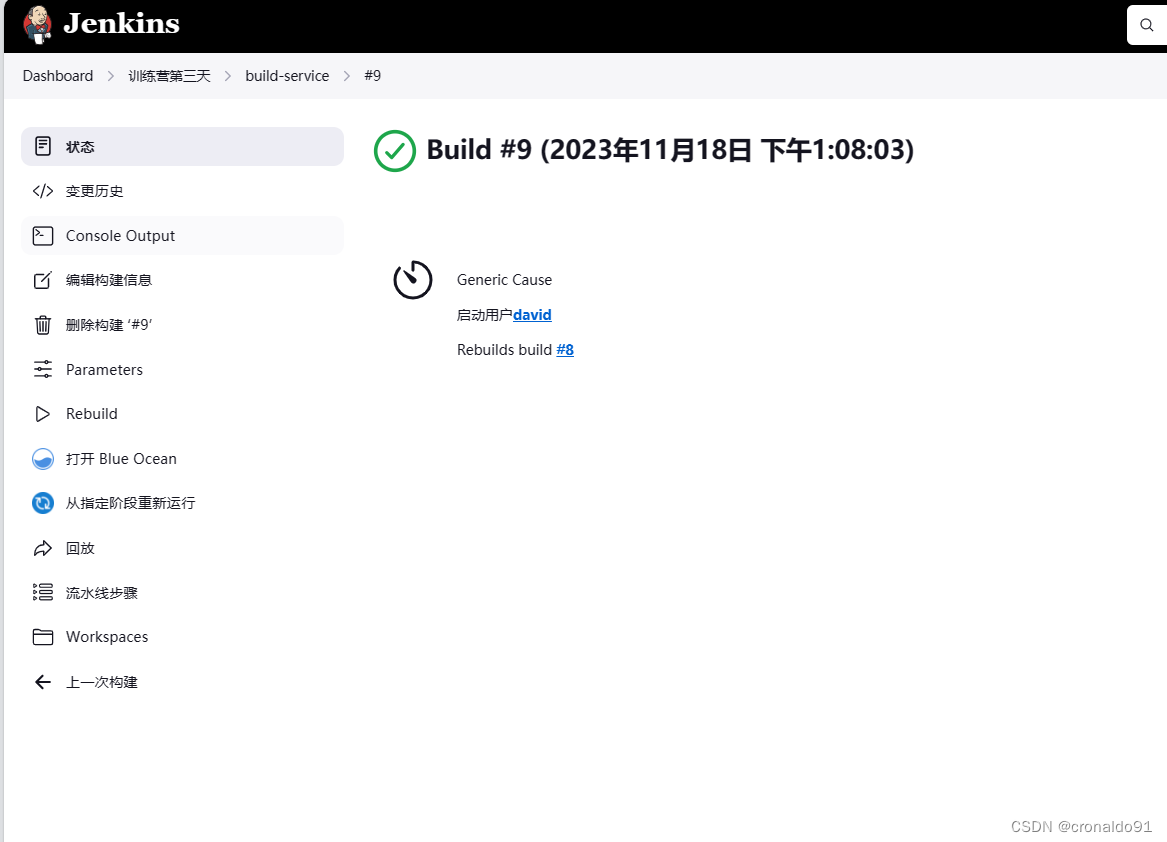The image size is (1167, 842).
Task: Select the Parameters sliders icon
Action: (42, 369)
